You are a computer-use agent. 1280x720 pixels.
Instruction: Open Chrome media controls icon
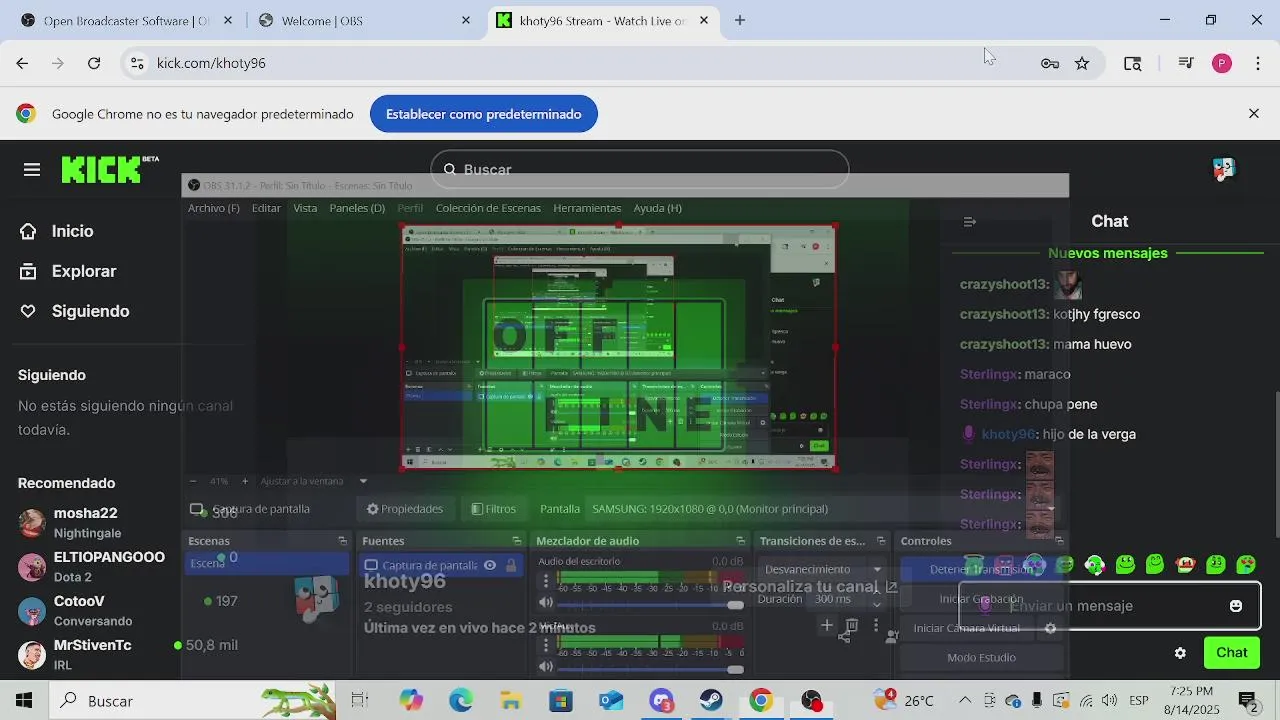(1186, 63)
